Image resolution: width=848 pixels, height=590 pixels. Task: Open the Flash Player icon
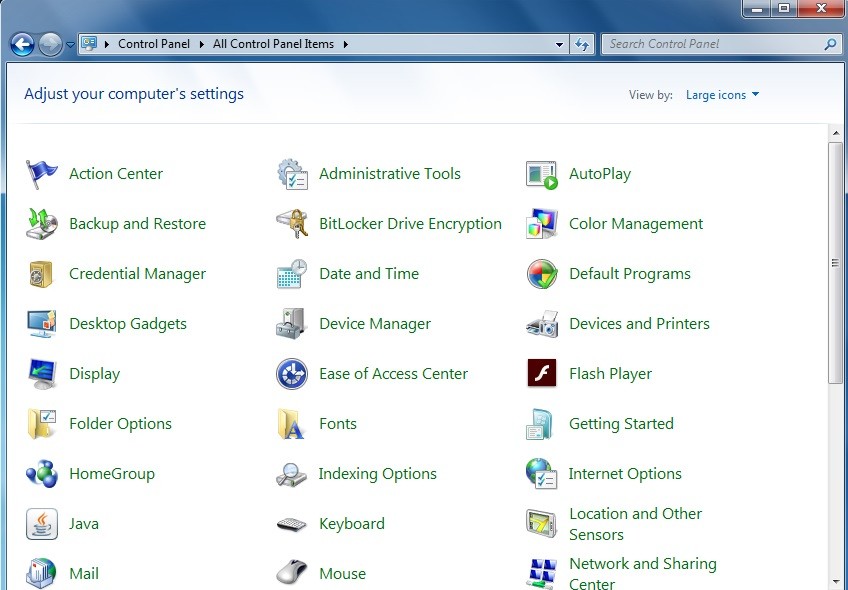[x=542, y=373]
